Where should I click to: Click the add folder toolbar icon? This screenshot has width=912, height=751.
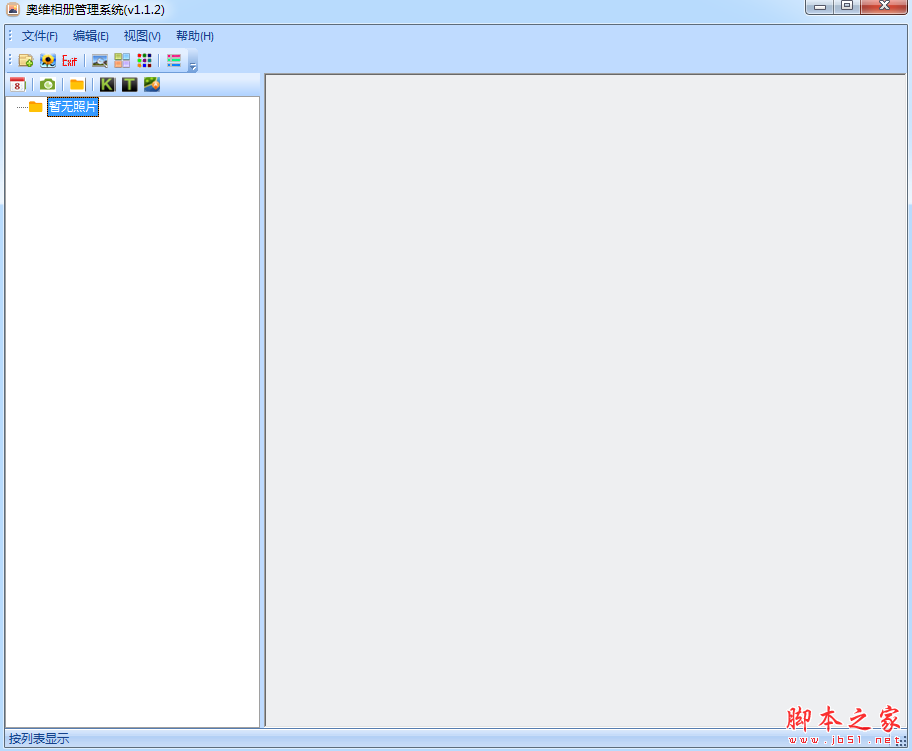click(x=26, y=60)
